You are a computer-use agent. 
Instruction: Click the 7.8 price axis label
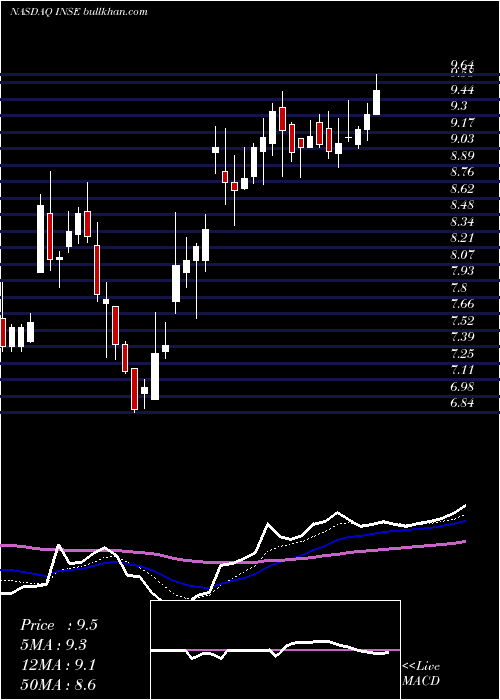click(459, 288)
